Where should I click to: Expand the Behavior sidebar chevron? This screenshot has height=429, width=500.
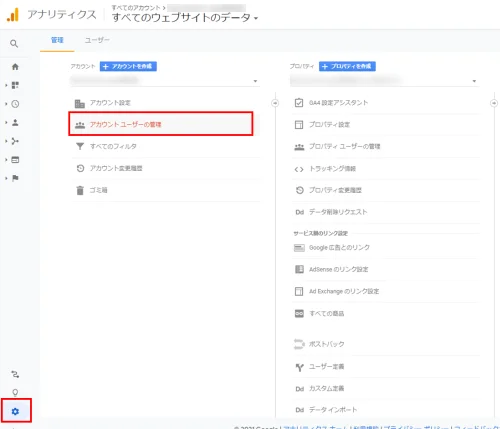point(6,160)
